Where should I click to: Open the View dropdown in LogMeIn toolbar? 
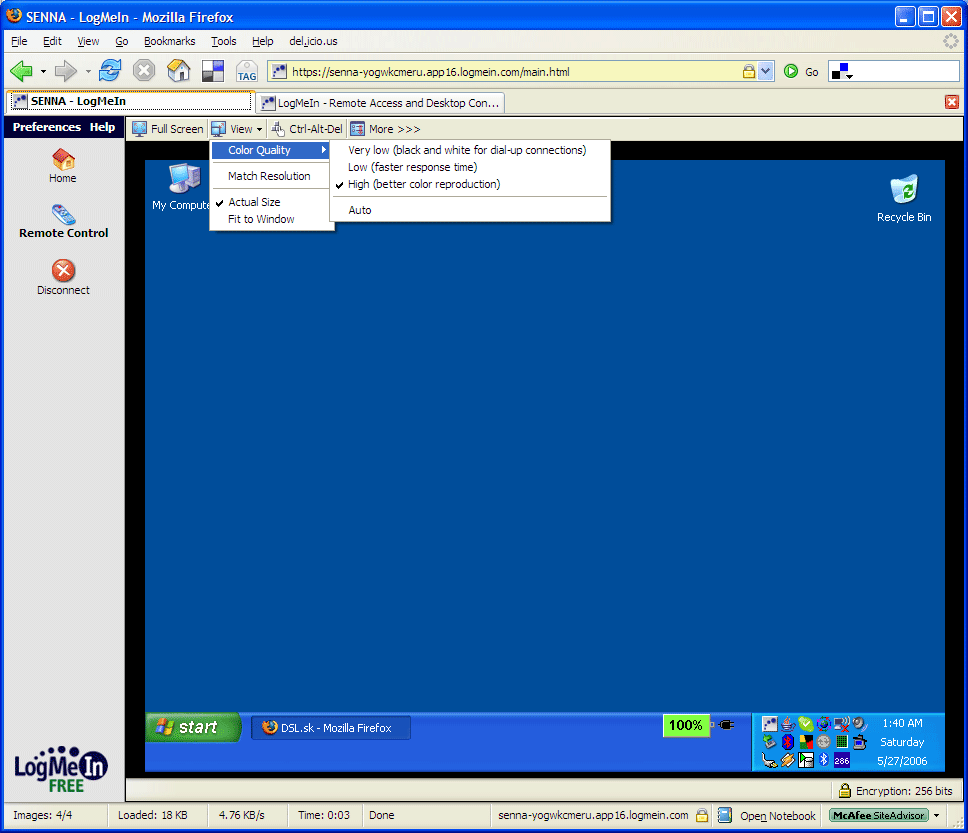pos(238,129)
